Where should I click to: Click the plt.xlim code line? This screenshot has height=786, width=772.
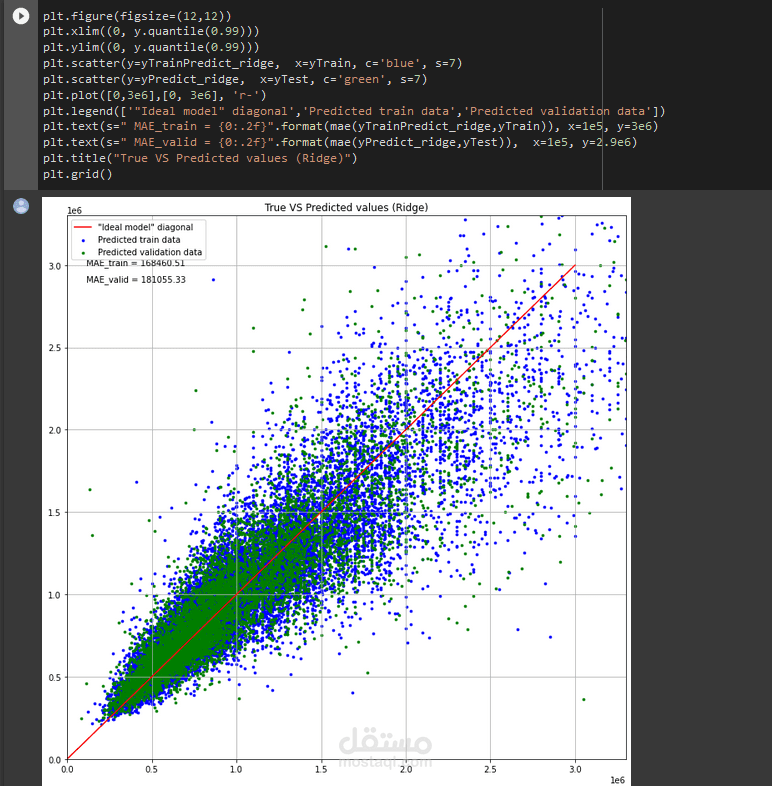(x=151, y=31)
